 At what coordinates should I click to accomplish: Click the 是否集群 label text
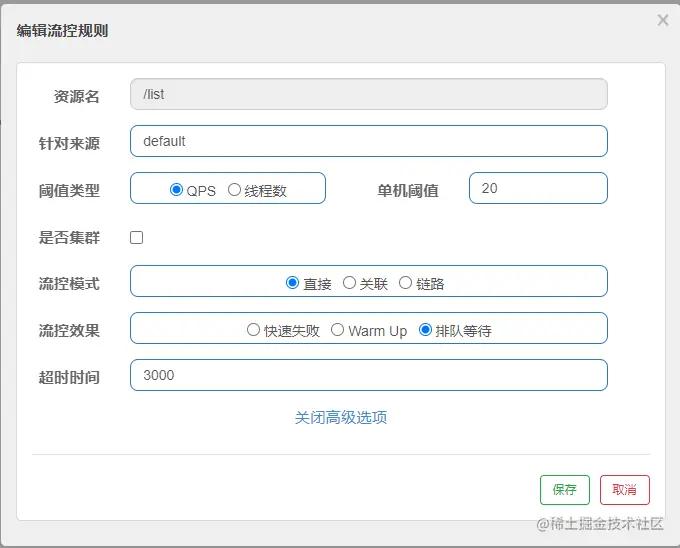click(69, 237)
